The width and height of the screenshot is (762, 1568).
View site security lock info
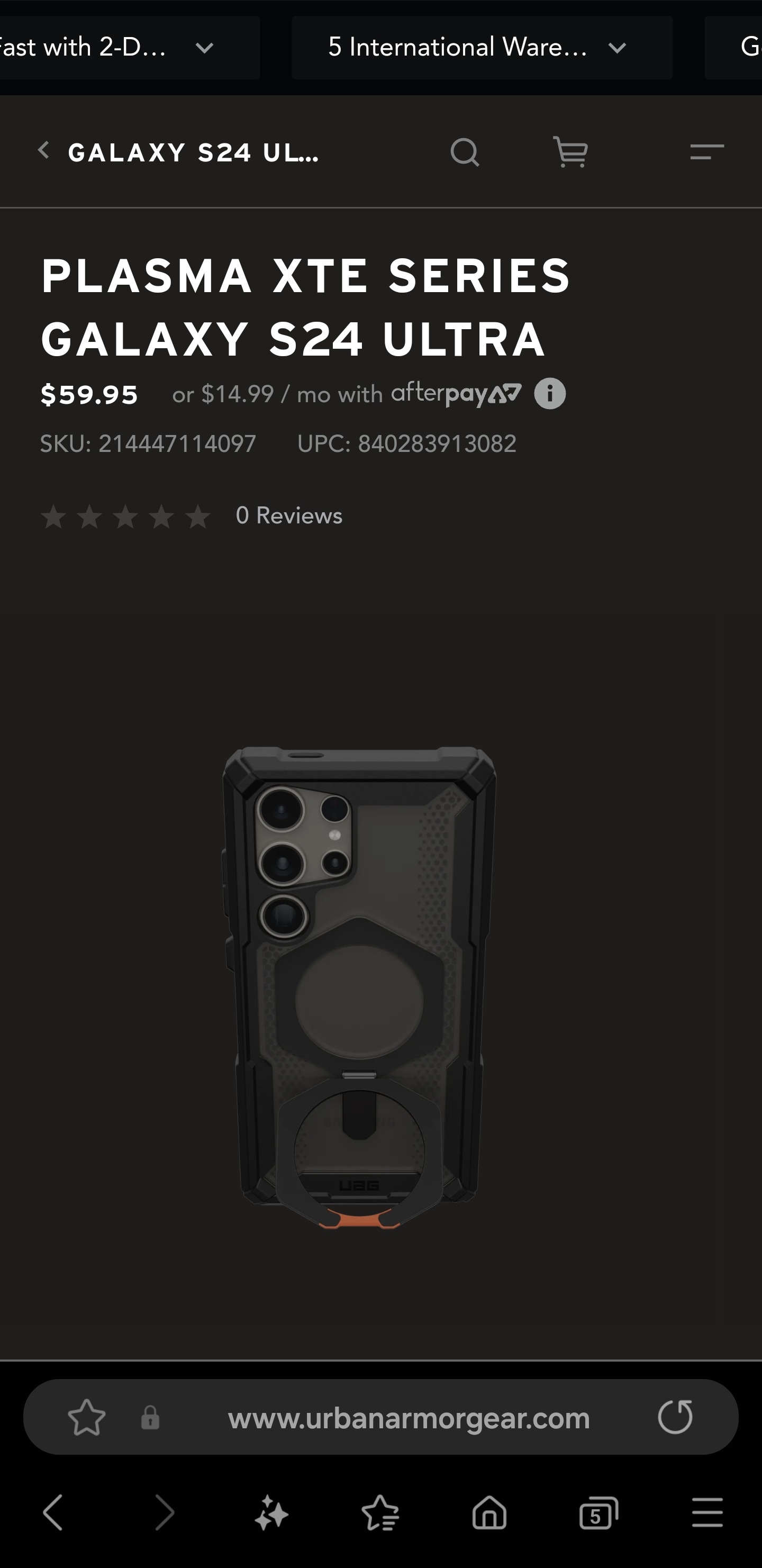coord(150,1418)
